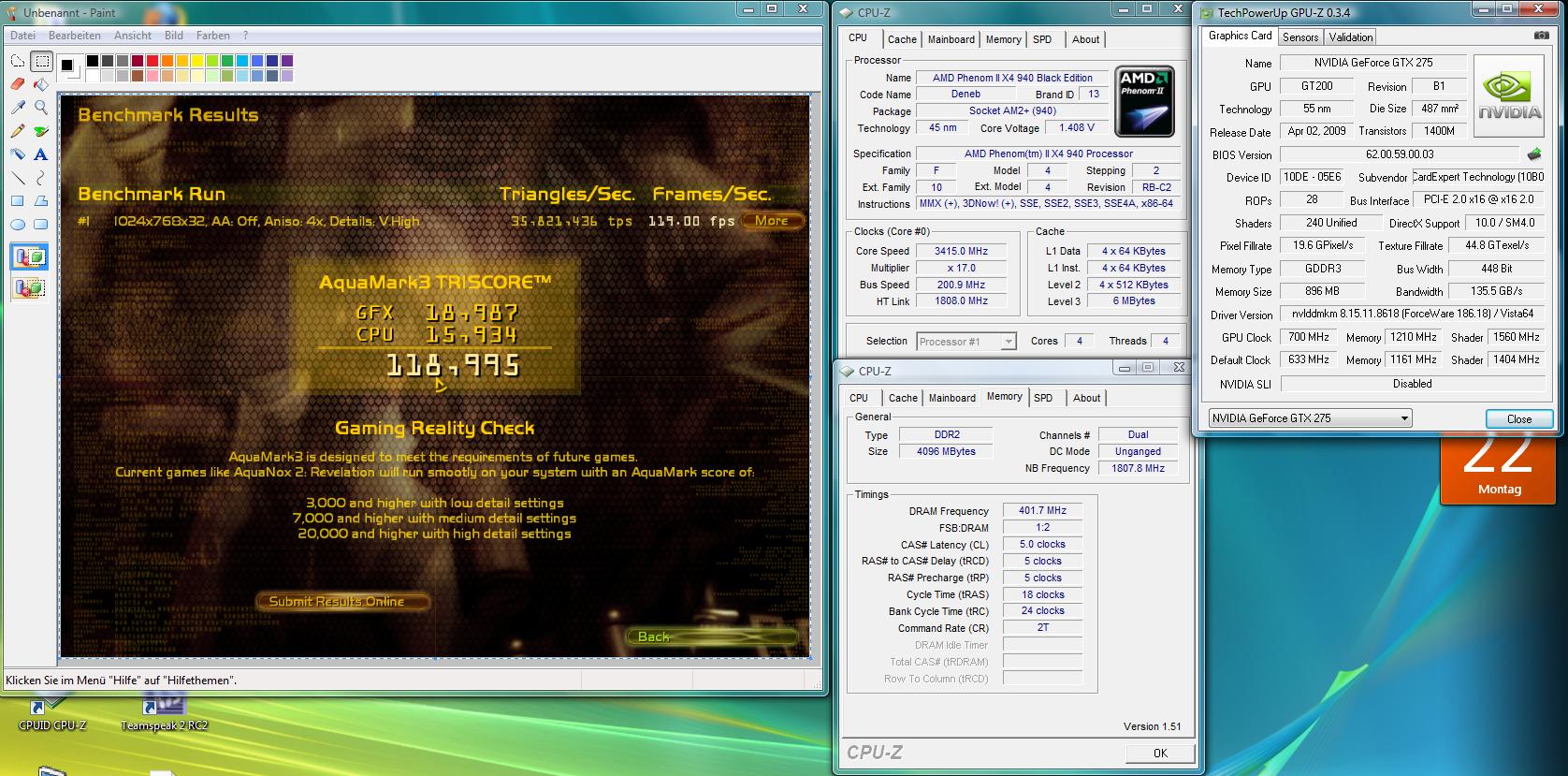Screen dimensions: 1568x776
Task: Pick the Rounded Rectangle tool
Action: tap(41, 225)
